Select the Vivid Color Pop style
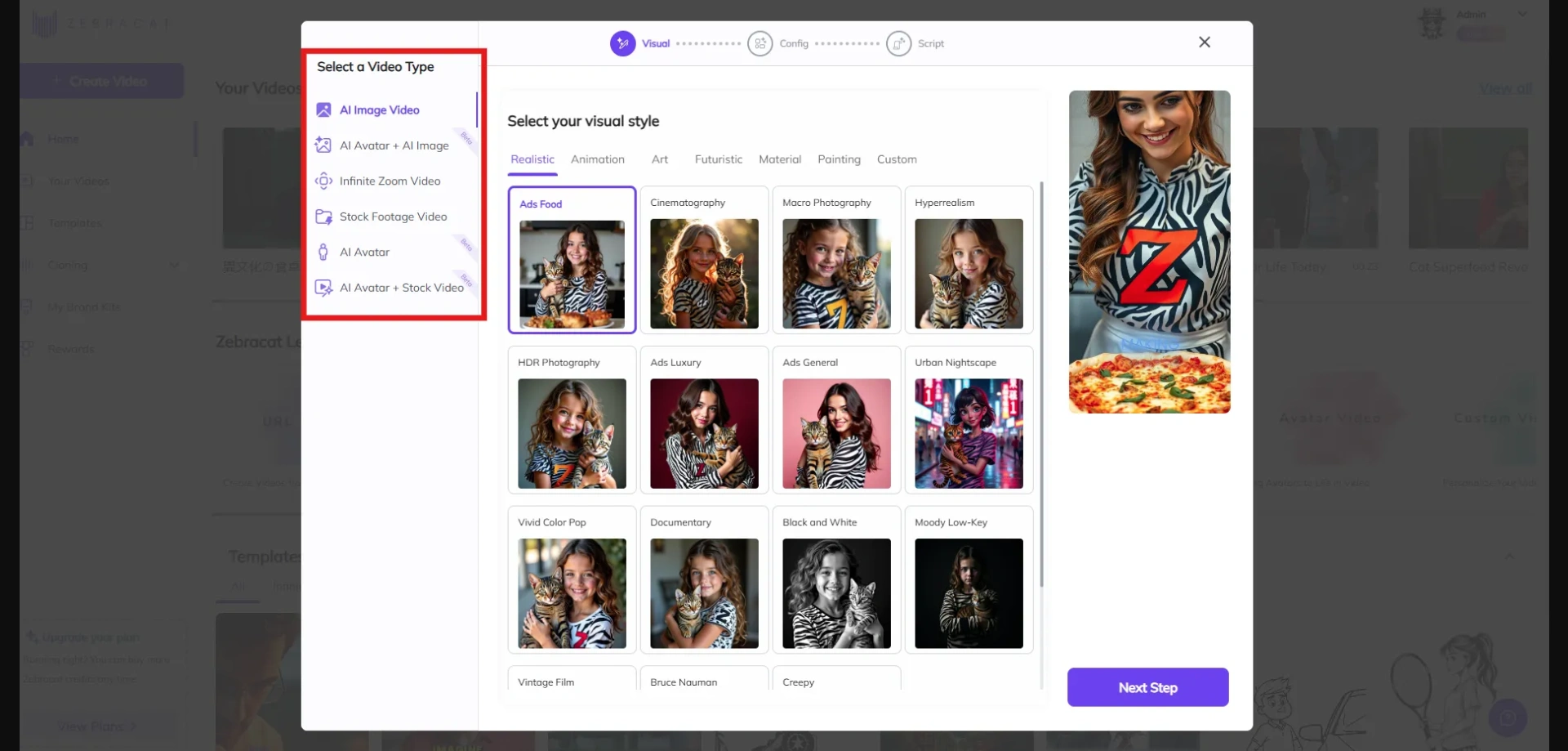This screenshot has width=1568, height=751. coord(572,580)
